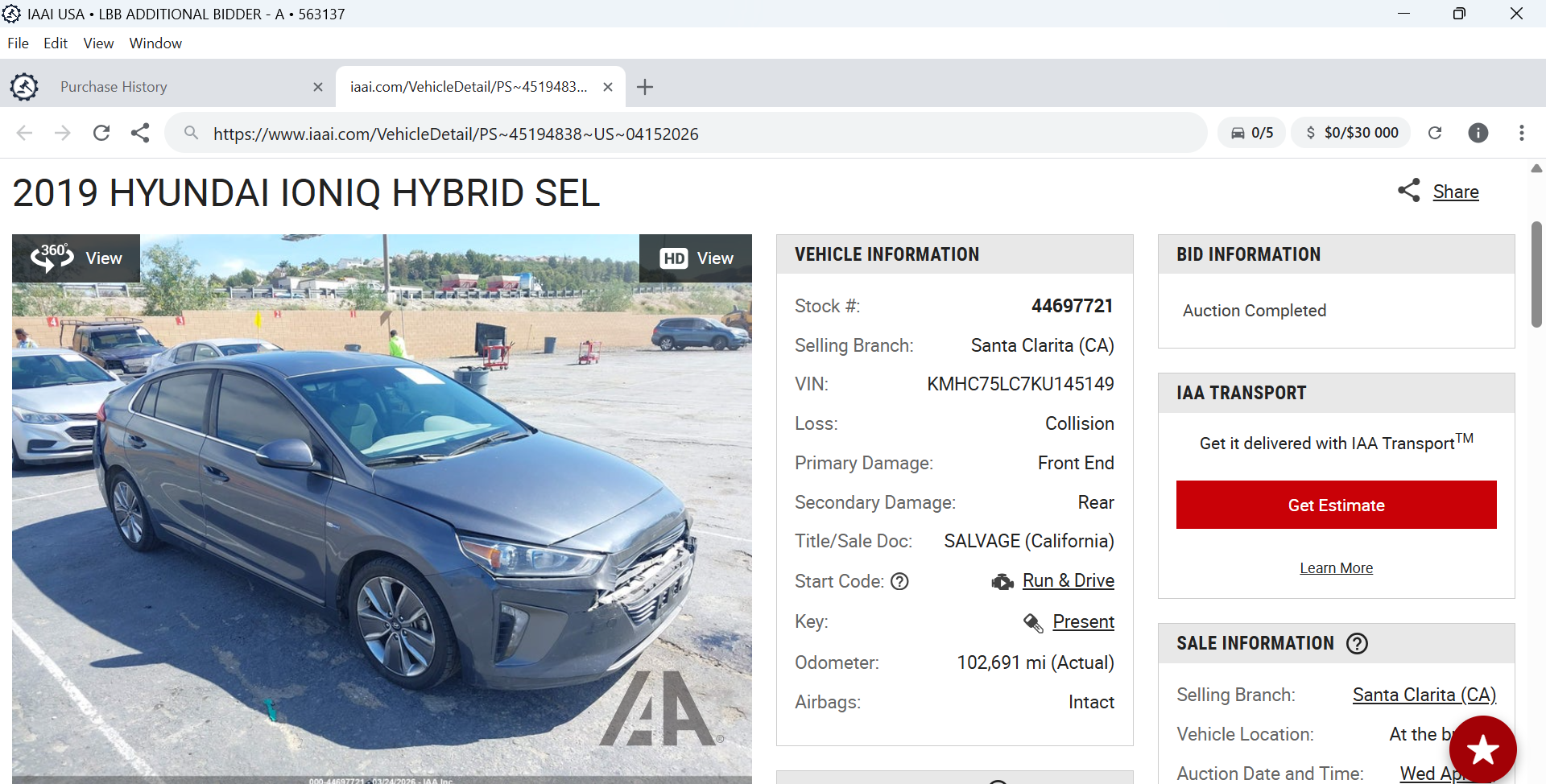Click the Start Code help question icon
The height and width of the screenshot is (784, 1546).
[x=899, y=581]
